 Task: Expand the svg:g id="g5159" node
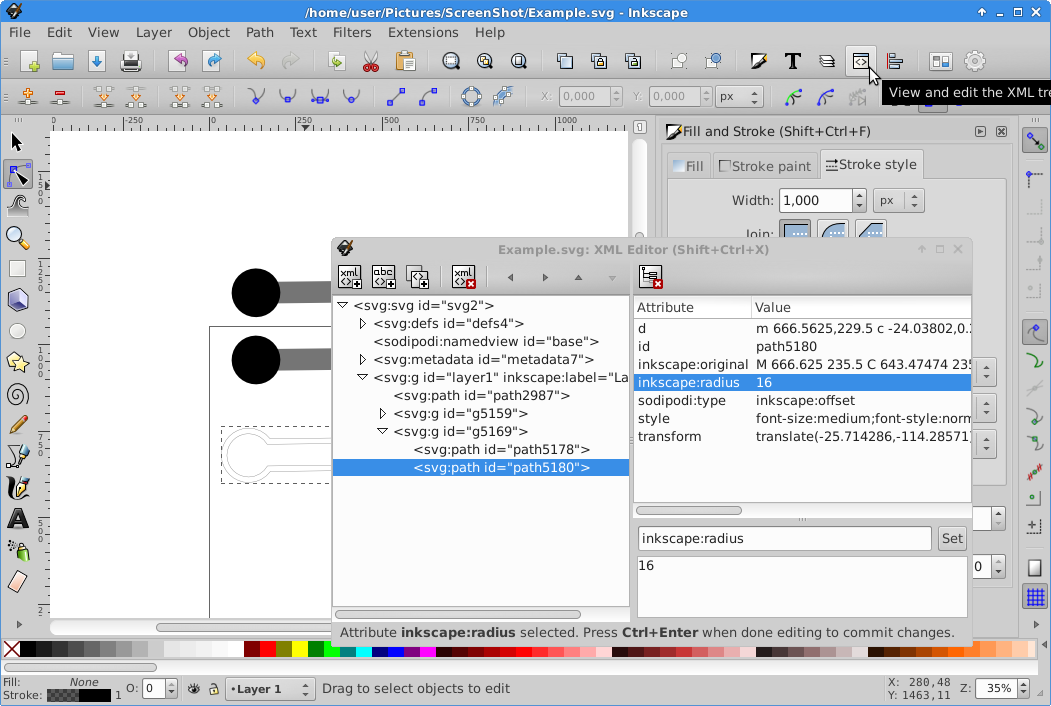click(x=383, y=414)
